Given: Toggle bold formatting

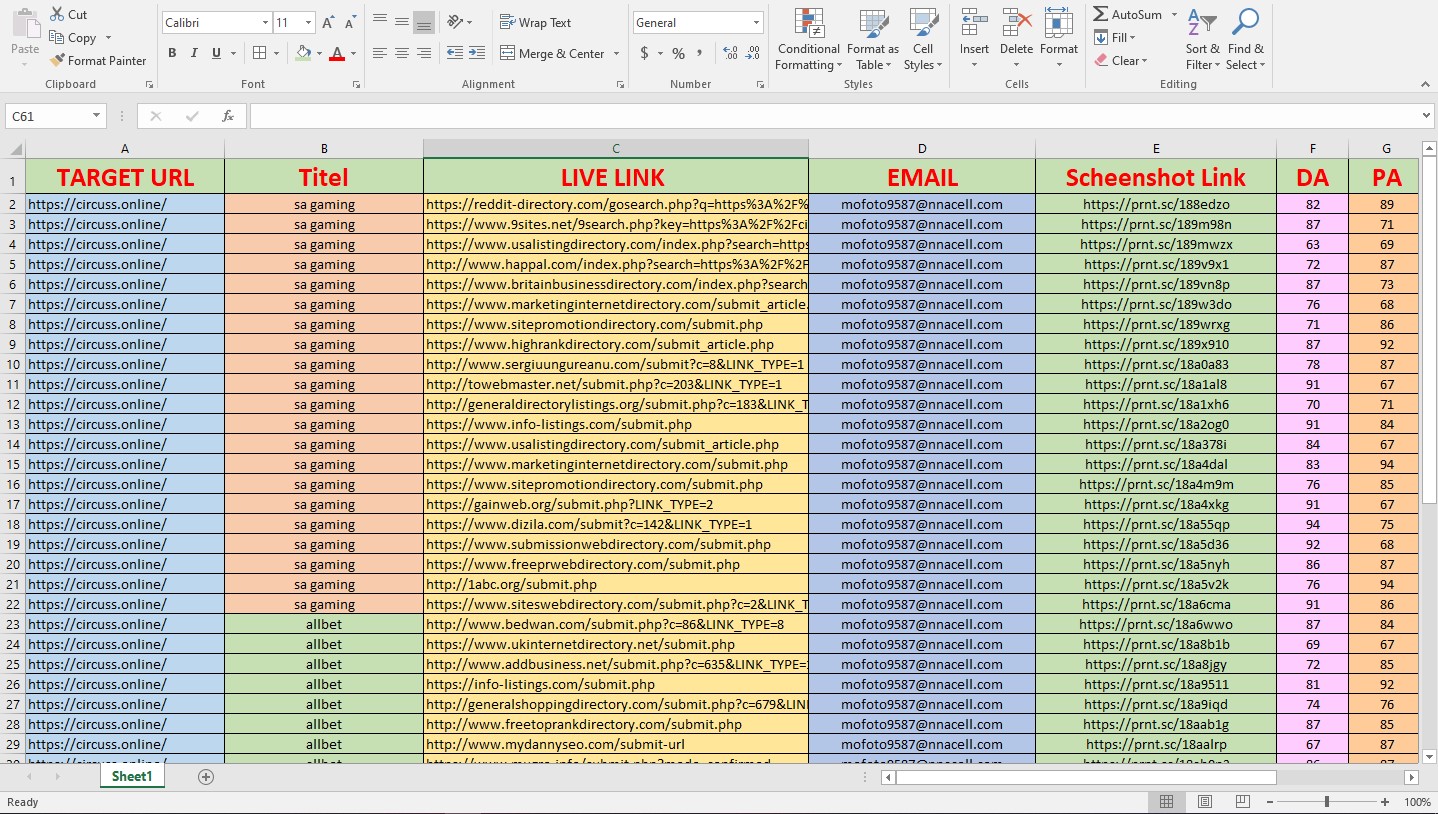Looking at the screenshot, I should (172, 53).
